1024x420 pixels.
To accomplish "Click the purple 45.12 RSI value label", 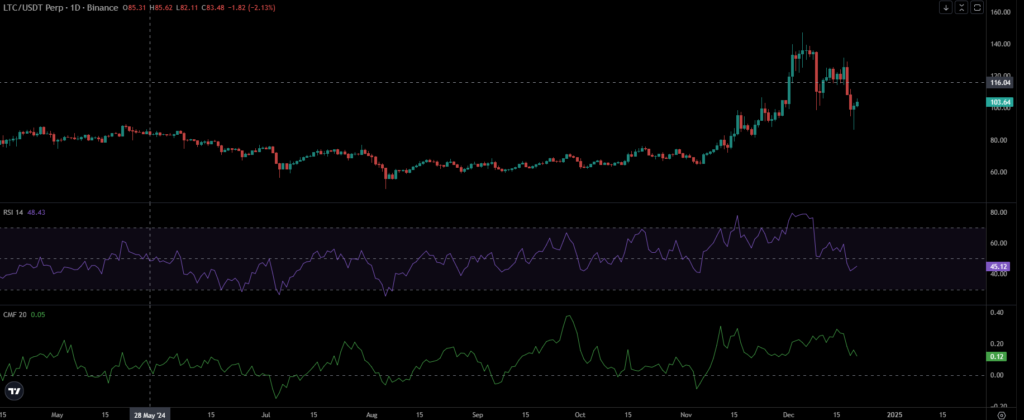I will 1000,267.
